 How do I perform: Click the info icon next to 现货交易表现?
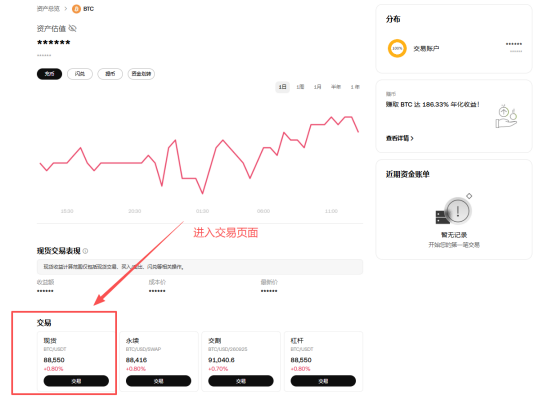click(x=85, y=251)
